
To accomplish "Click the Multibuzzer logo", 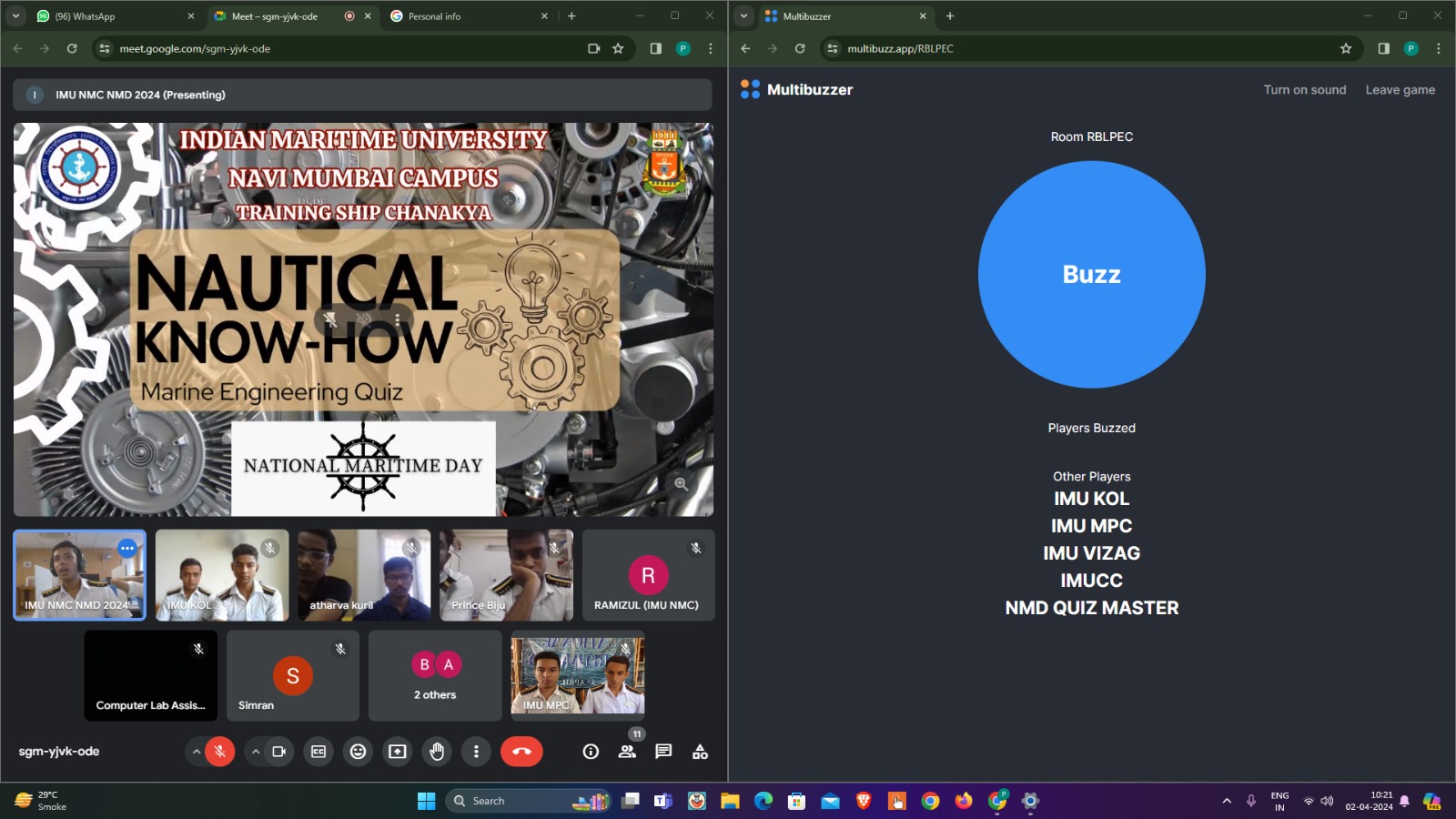I will coord(796,89).
